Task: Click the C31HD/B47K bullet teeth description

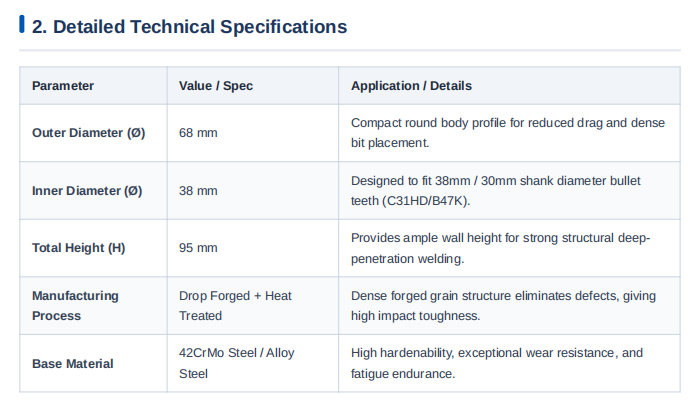Action: point(496,191)
